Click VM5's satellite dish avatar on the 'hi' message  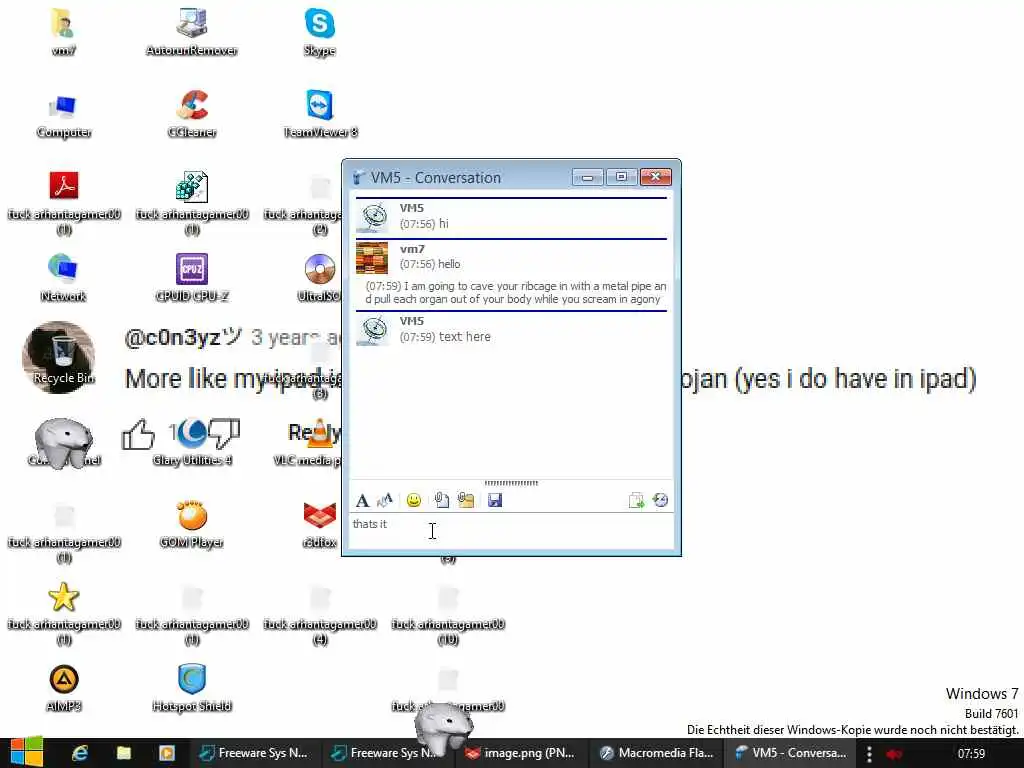pyautogui.click(x=373, y=217)
